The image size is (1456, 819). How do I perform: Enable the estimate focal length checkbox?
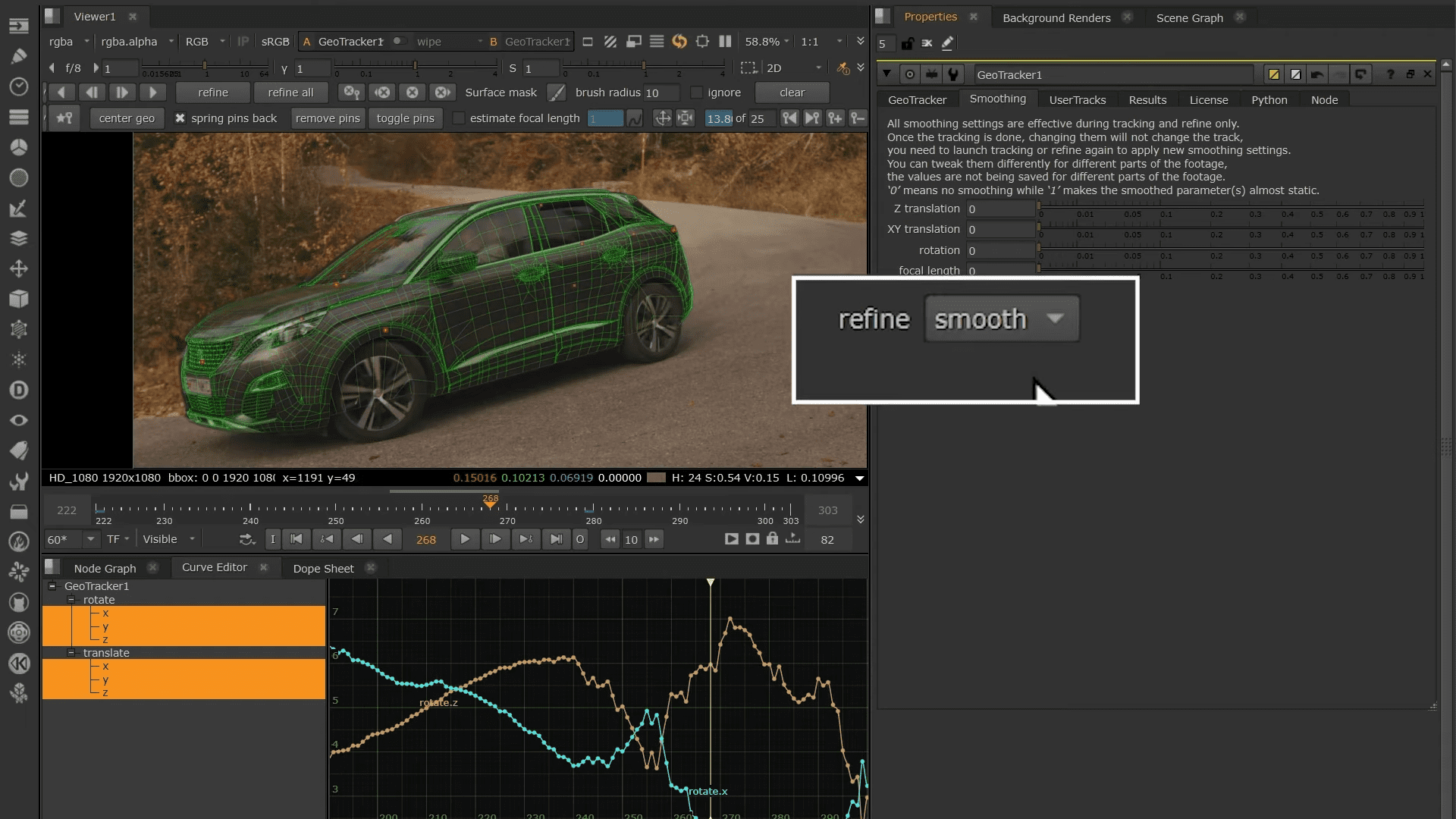pos(458,118)
